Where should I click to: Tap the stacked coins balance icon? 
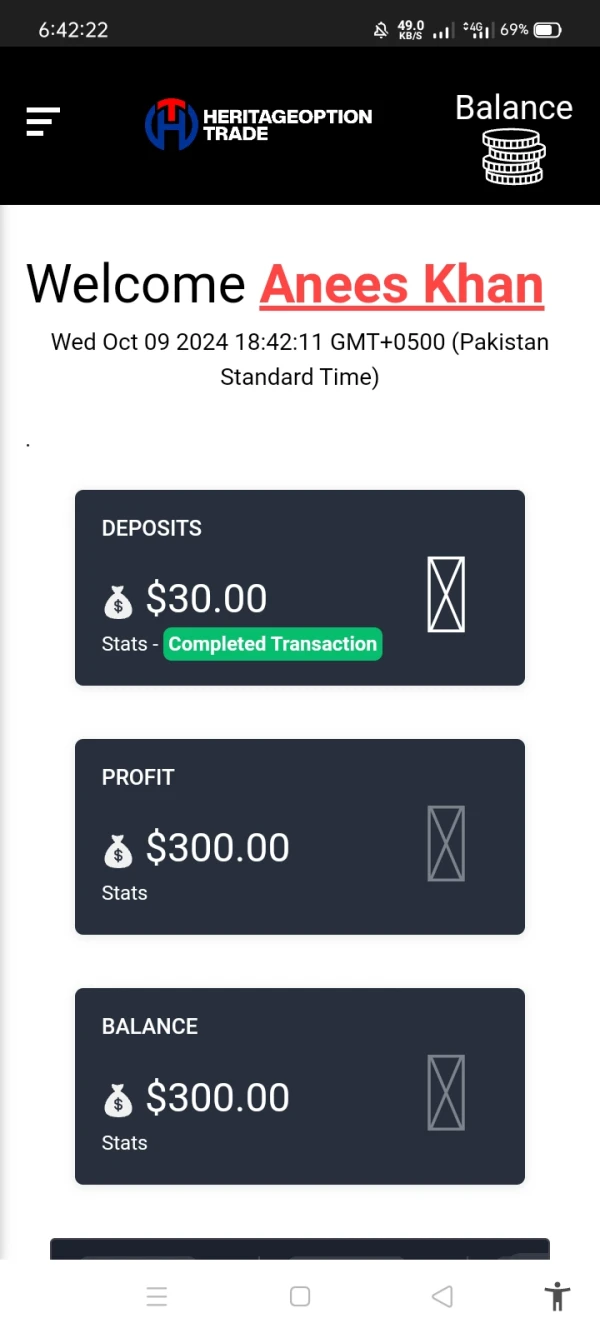pos(513,156)
